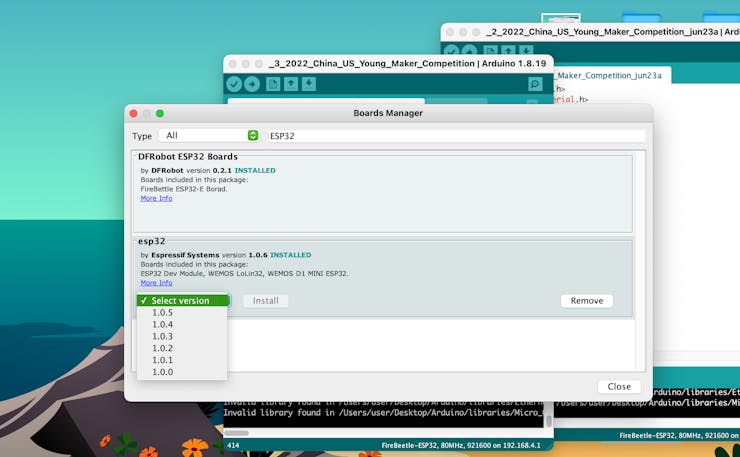Image resolution: width=740 pixels, height=457 pixels.
Task: Click the esp32 package title
Action: click(x=151, y=241)
